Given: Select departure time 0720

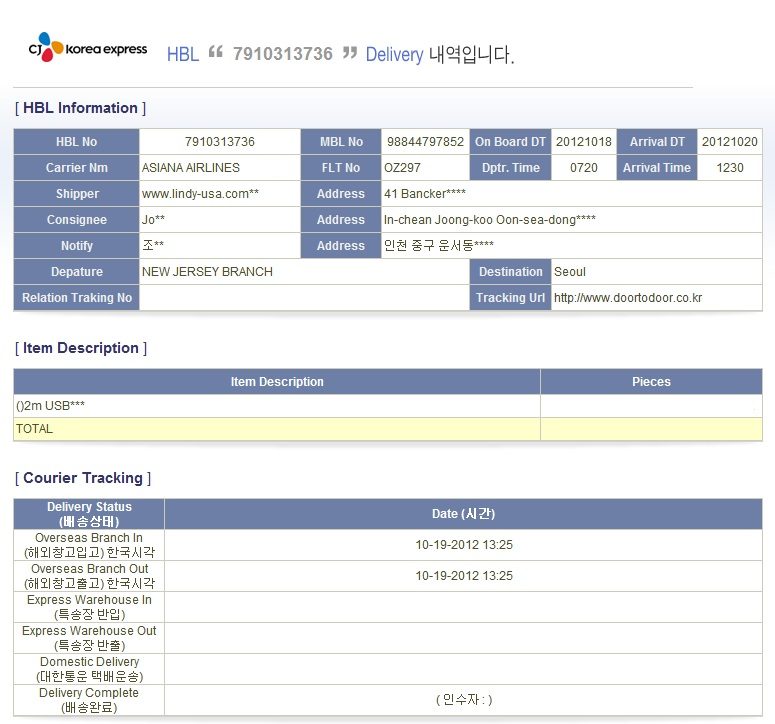Looking at the screenshot, I should (x=584, y=168).
